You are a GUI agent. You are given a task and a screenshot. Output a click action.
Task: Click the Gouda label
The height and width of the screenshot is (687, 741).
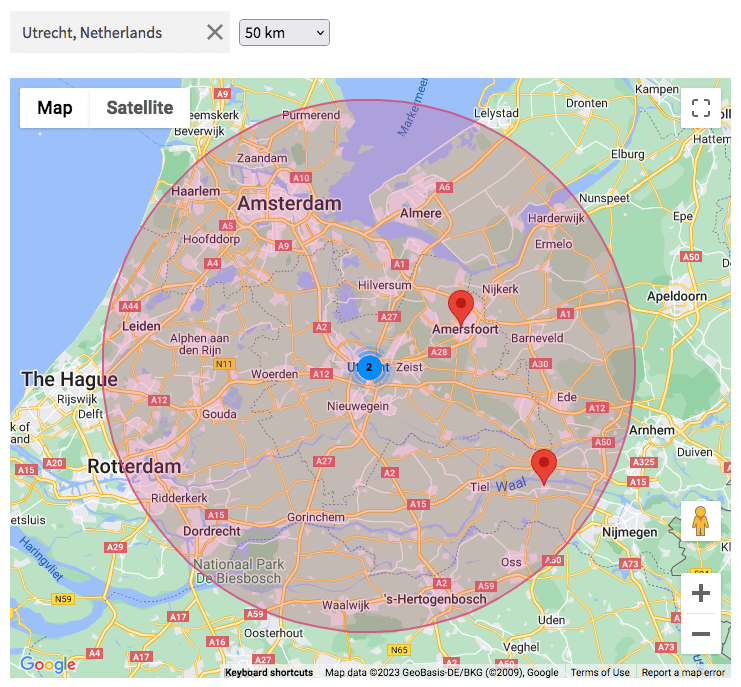click(x=219, y=414)
